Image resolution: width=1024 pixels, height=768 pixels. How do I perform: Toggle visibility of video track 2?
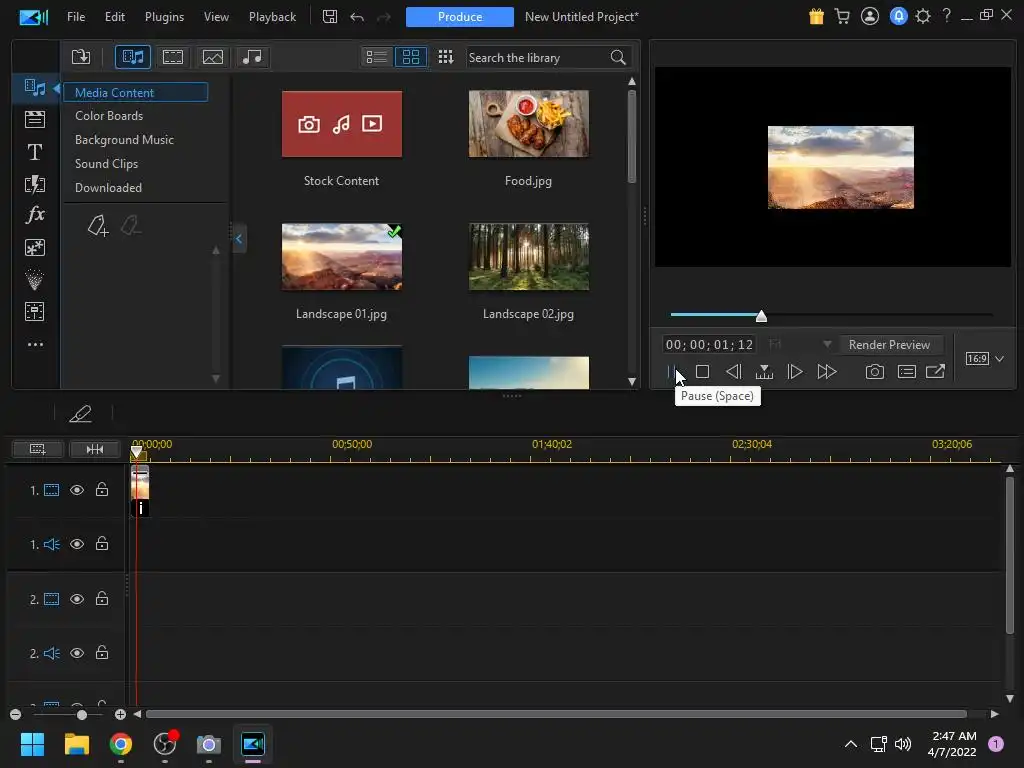click(x=77, y=599)
